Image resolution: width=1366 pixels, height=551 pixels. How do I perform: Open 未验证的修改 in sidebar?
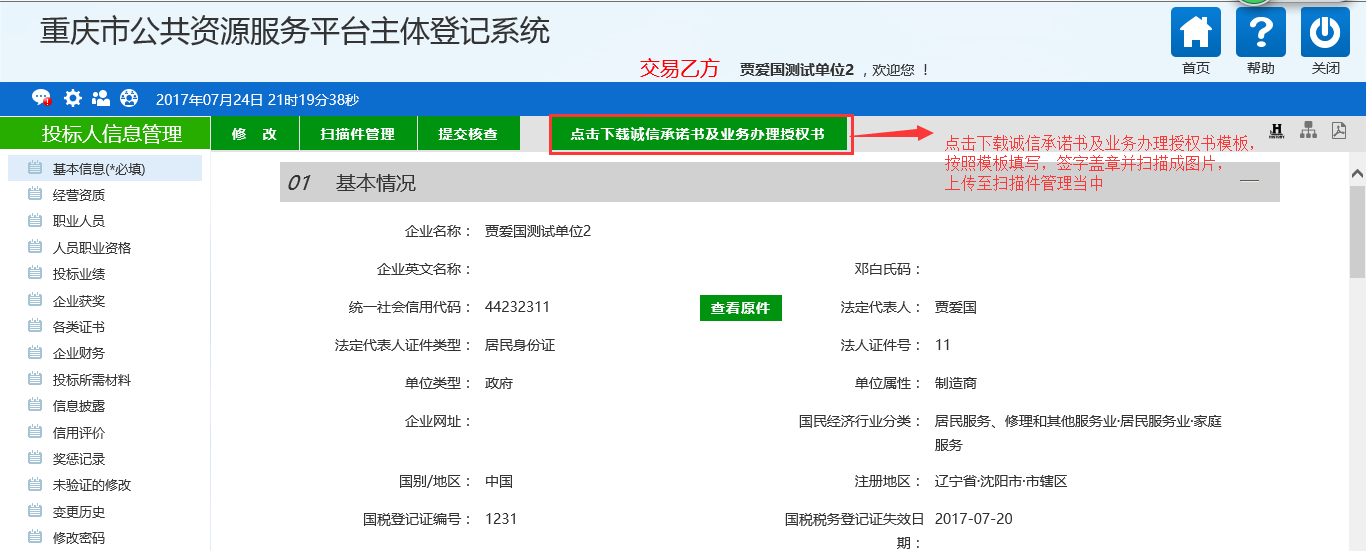pyautogui.click(x=92, y=484)
